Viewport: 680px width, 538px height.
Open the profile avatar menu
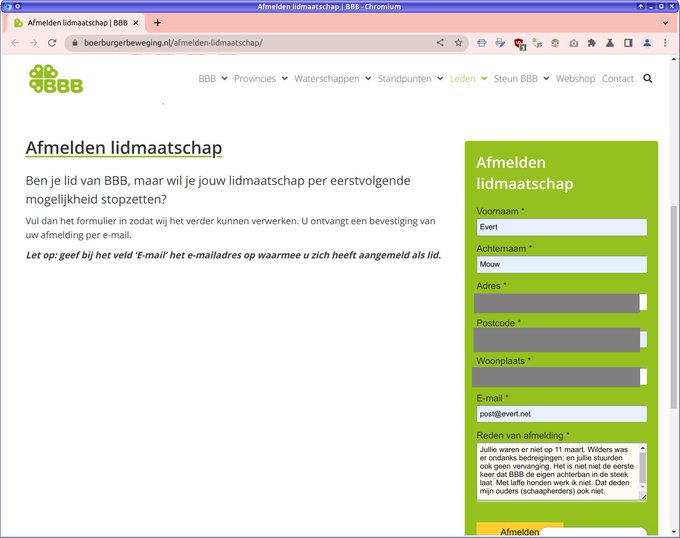pyautogui.click(x=647, y=43)
